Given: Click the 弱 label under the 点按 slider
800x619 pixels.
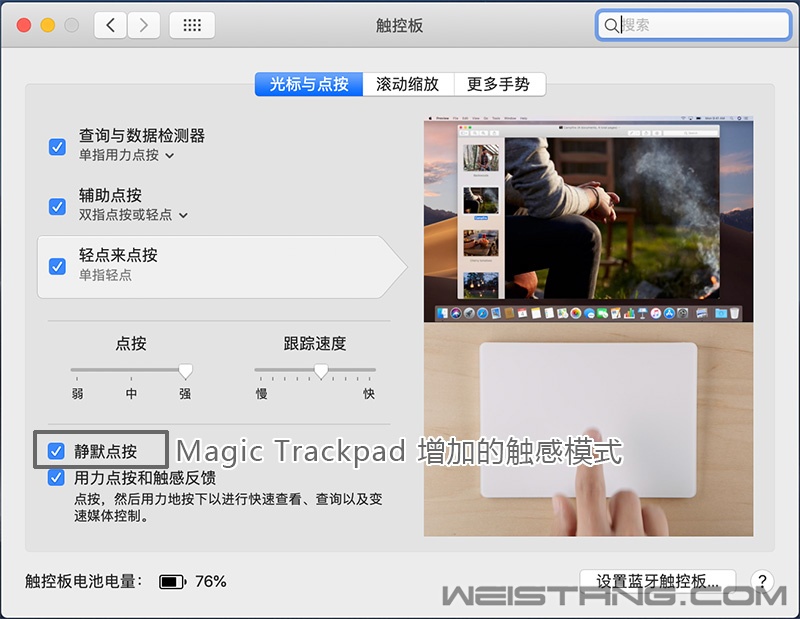Looking at the screenshot, I should click(x=77, y=393).
